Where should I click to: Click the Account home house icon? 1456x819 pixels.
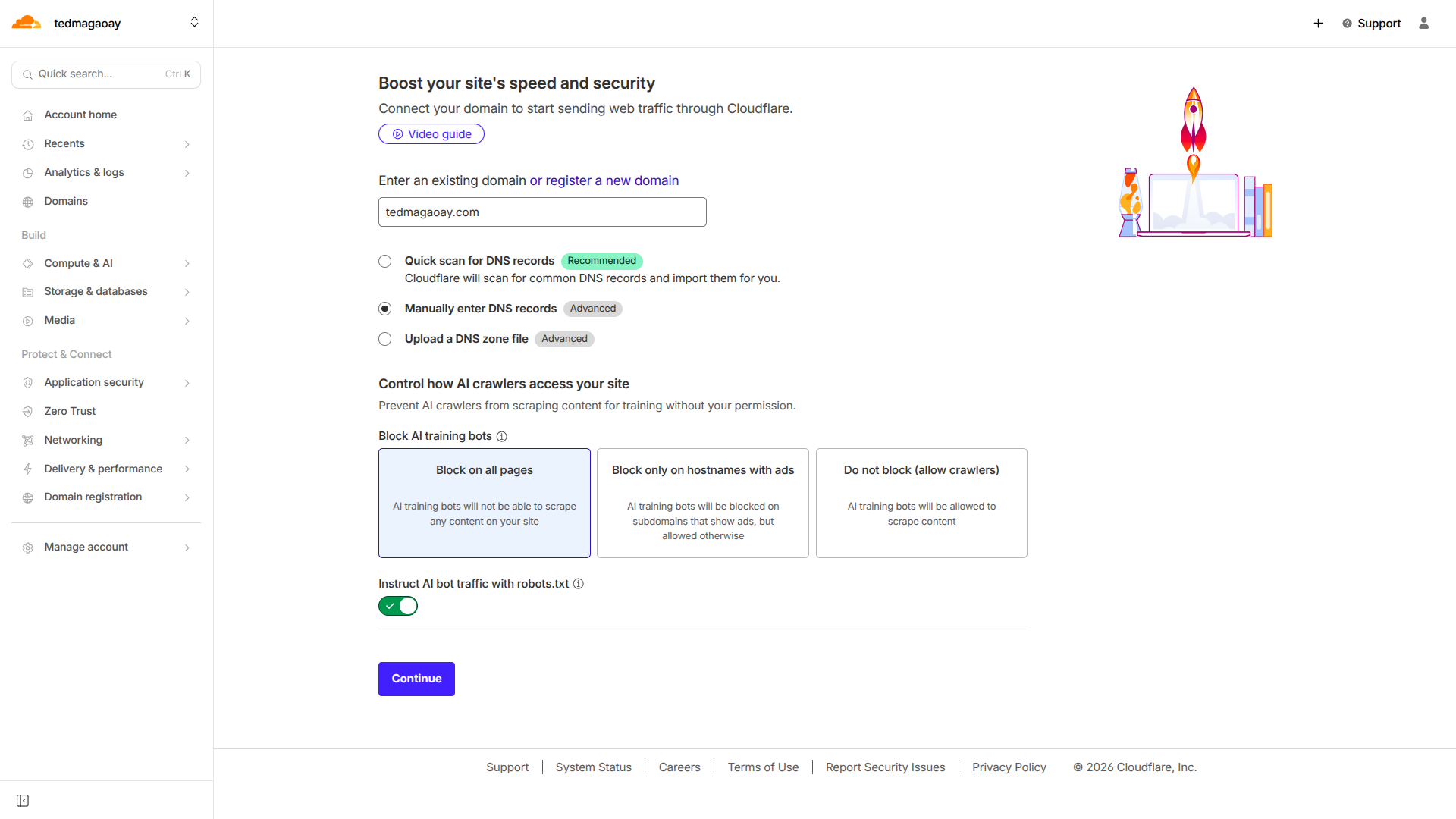coord(28,115)
